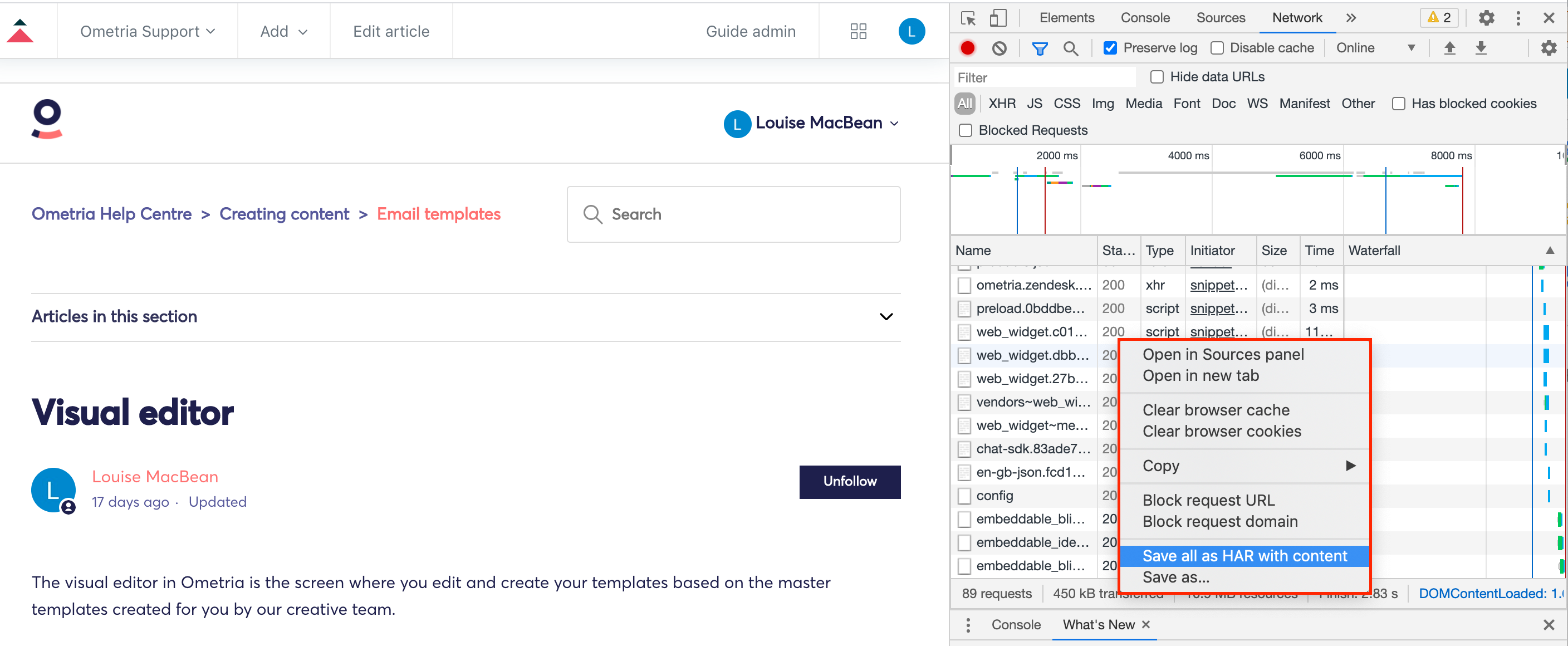The height and width of the screenshot is (646, 1568).
Task: Click the blue L profile avatar in top bar
Action: (x=911, y=31)
